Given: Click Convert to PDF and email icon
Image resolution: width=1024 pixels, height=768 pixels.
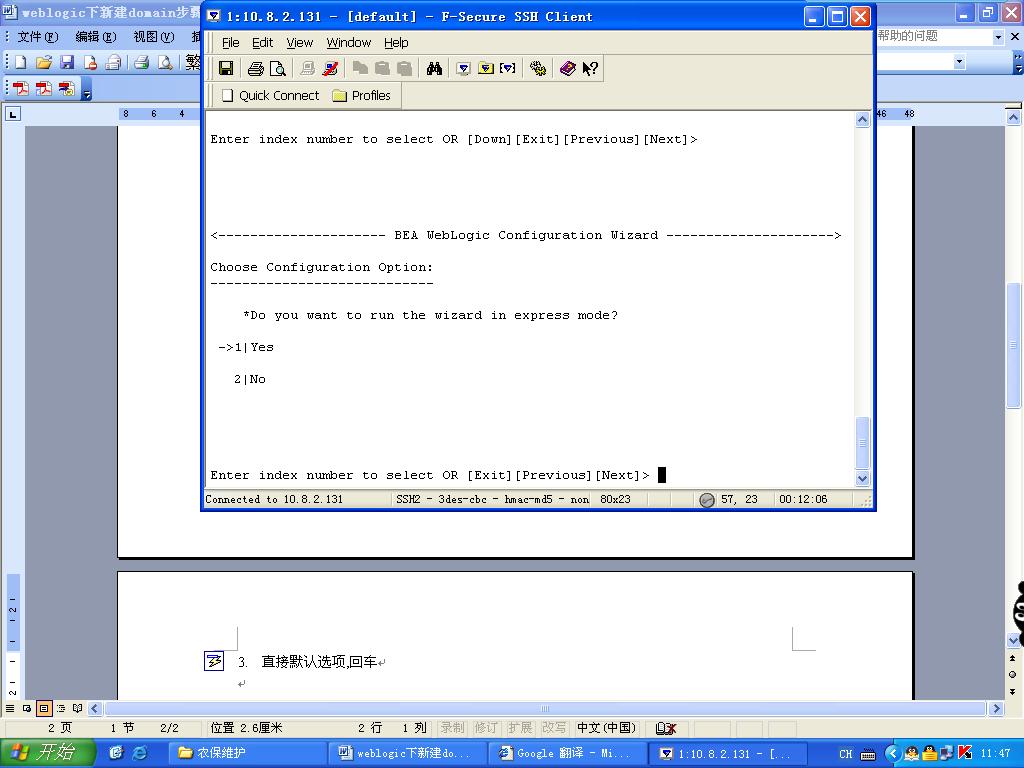Looking at the screenshot, I should coord(67,88).
